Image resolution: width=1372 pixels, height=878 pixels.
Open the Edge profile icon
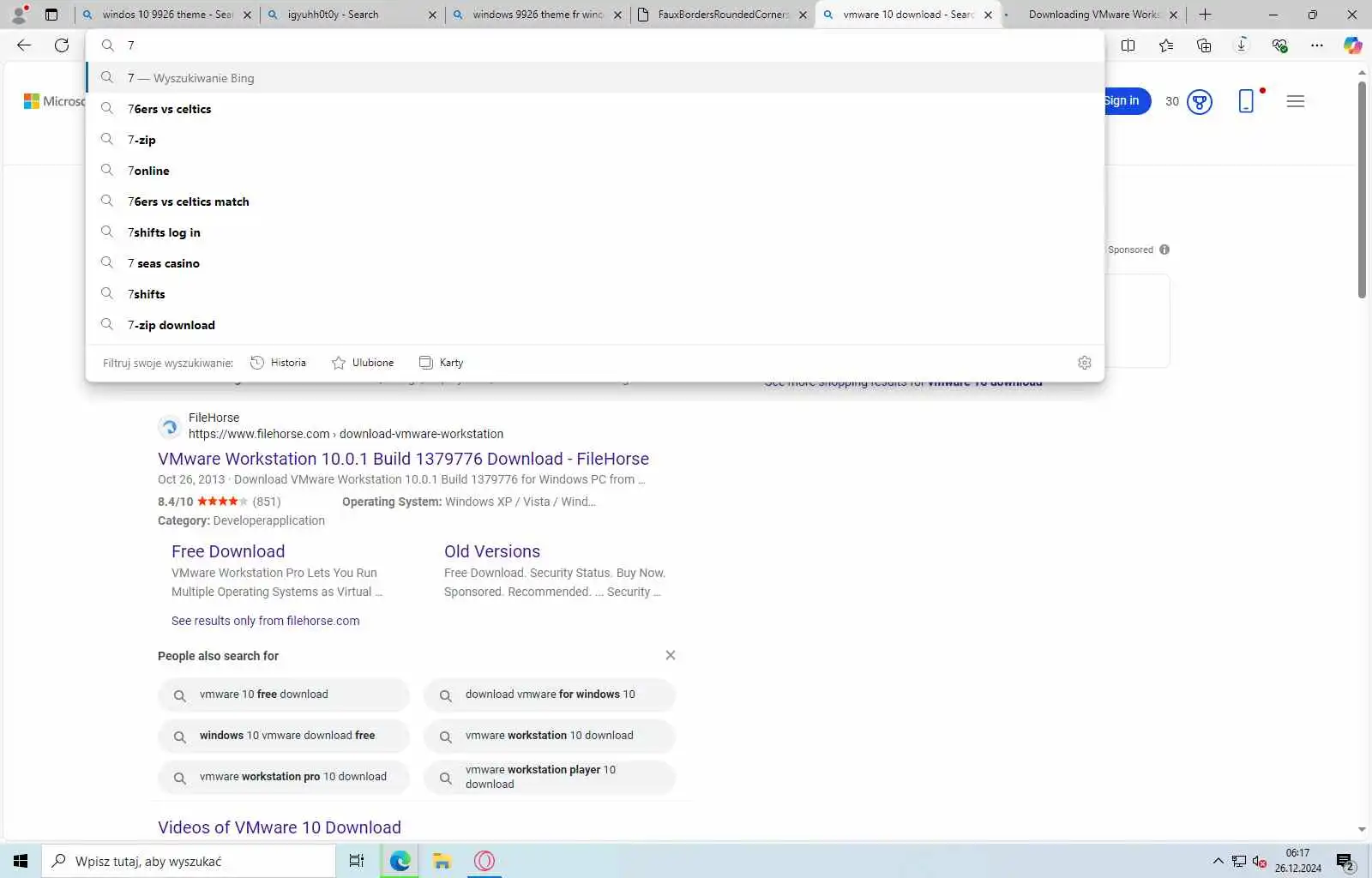tap(19, 14)
